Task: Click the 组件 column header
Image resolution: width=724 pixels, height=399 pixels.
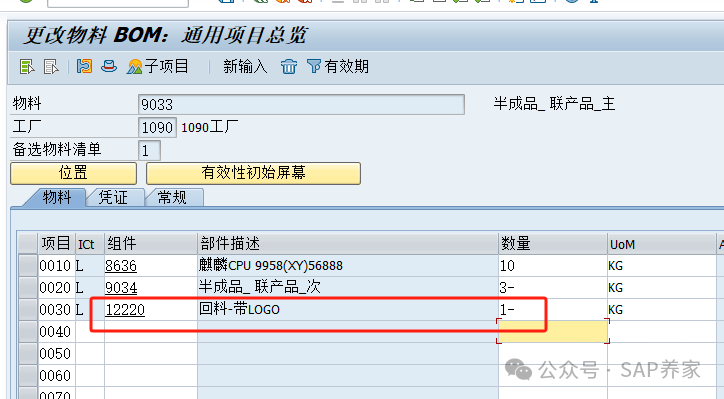Action: pyautogui.click(x=151, y=243)
